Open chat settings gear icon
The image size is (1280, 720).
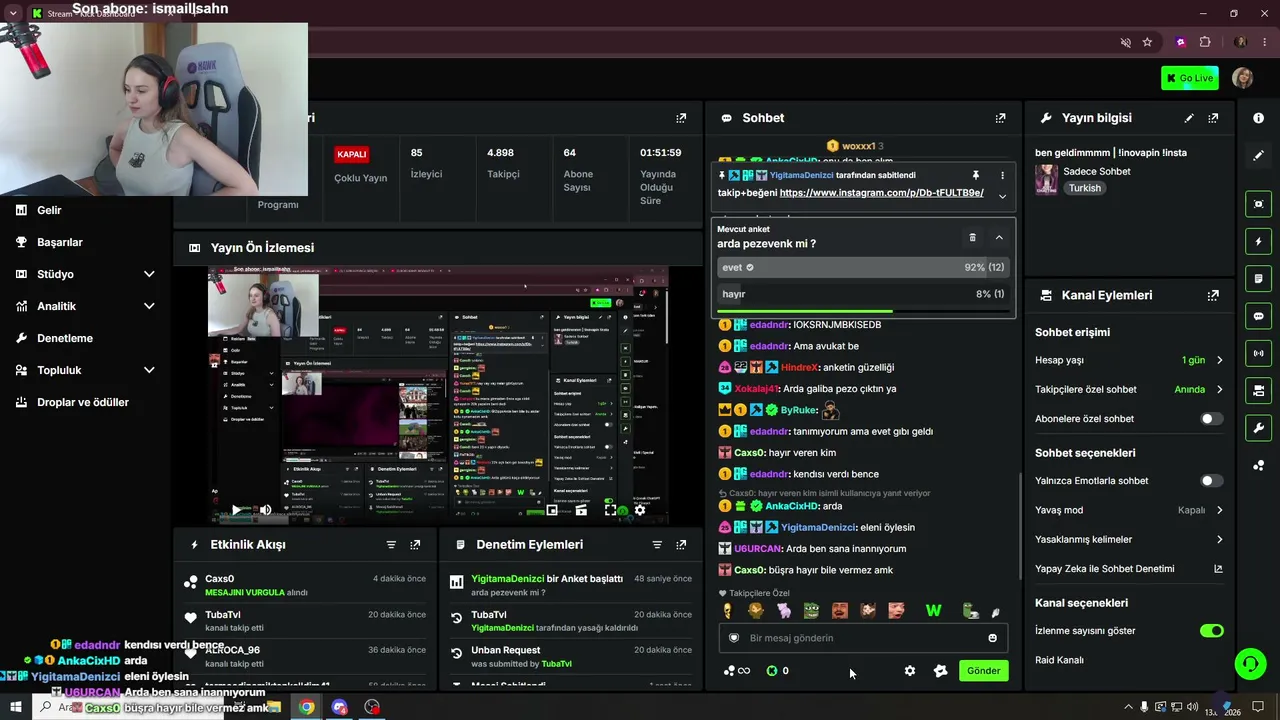point(909,671)
